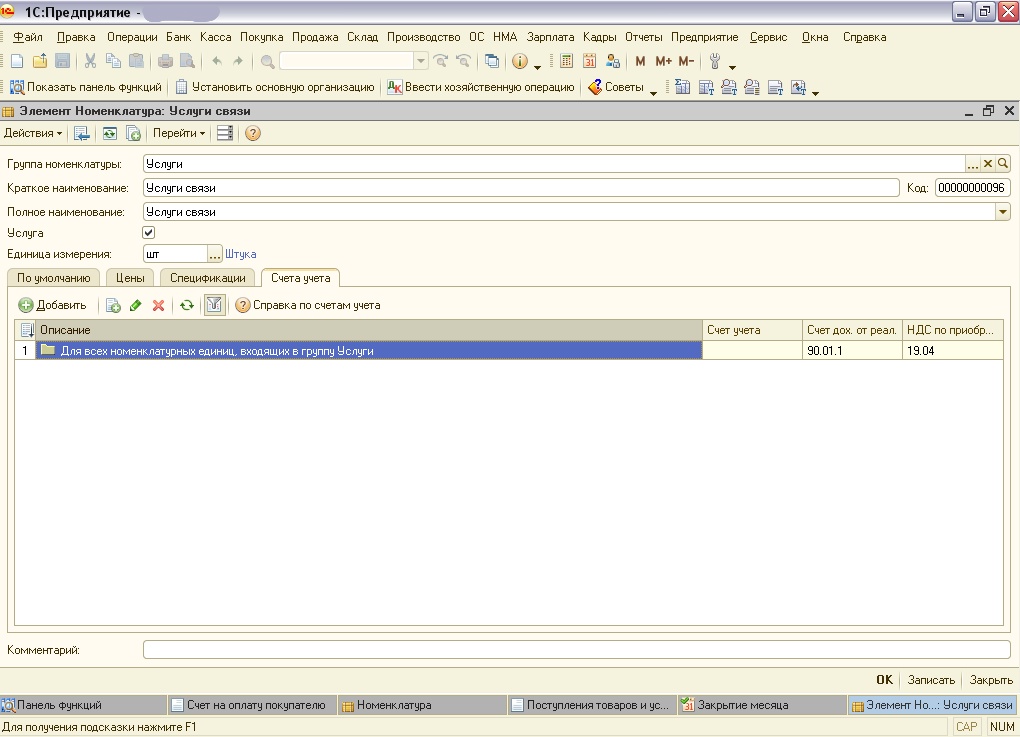Switch to the Цены tab
Screen dimensions: 1020x737
tap(129, 278)
